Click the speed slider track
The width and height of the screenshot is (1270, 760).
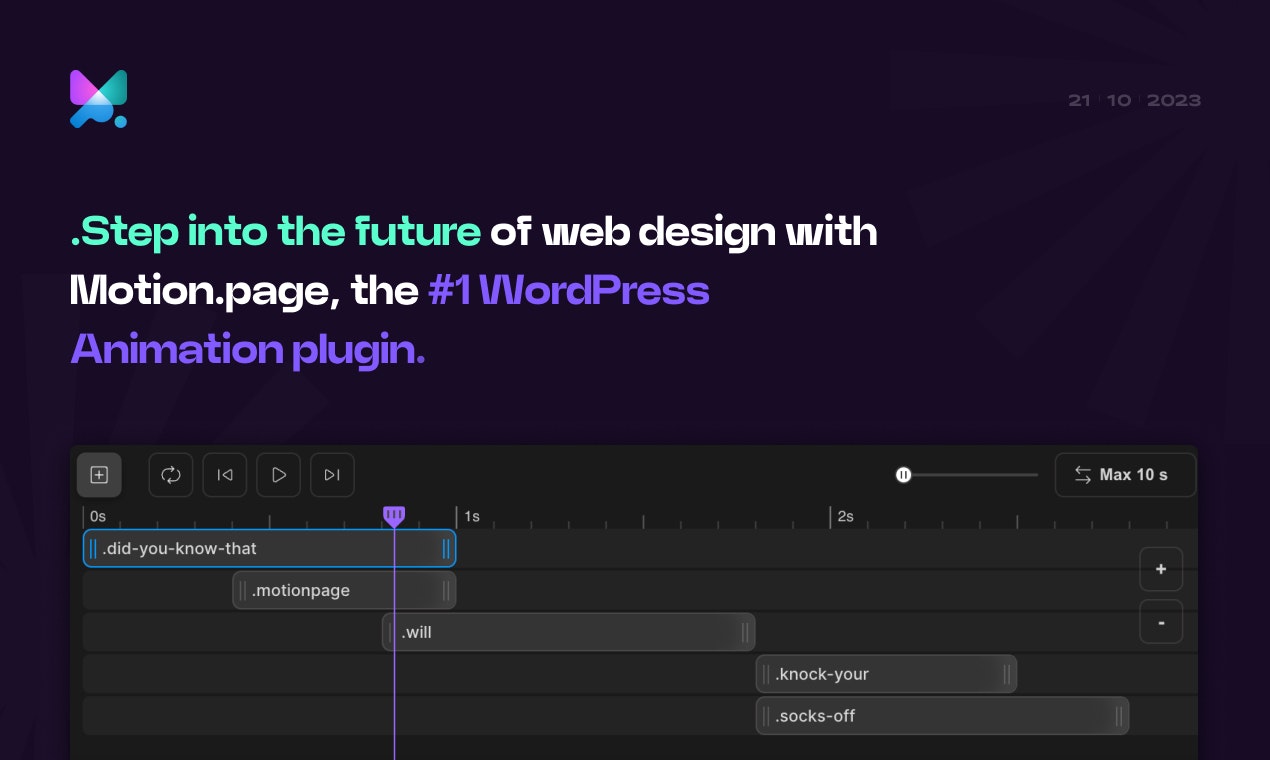[x=975, y=475]
